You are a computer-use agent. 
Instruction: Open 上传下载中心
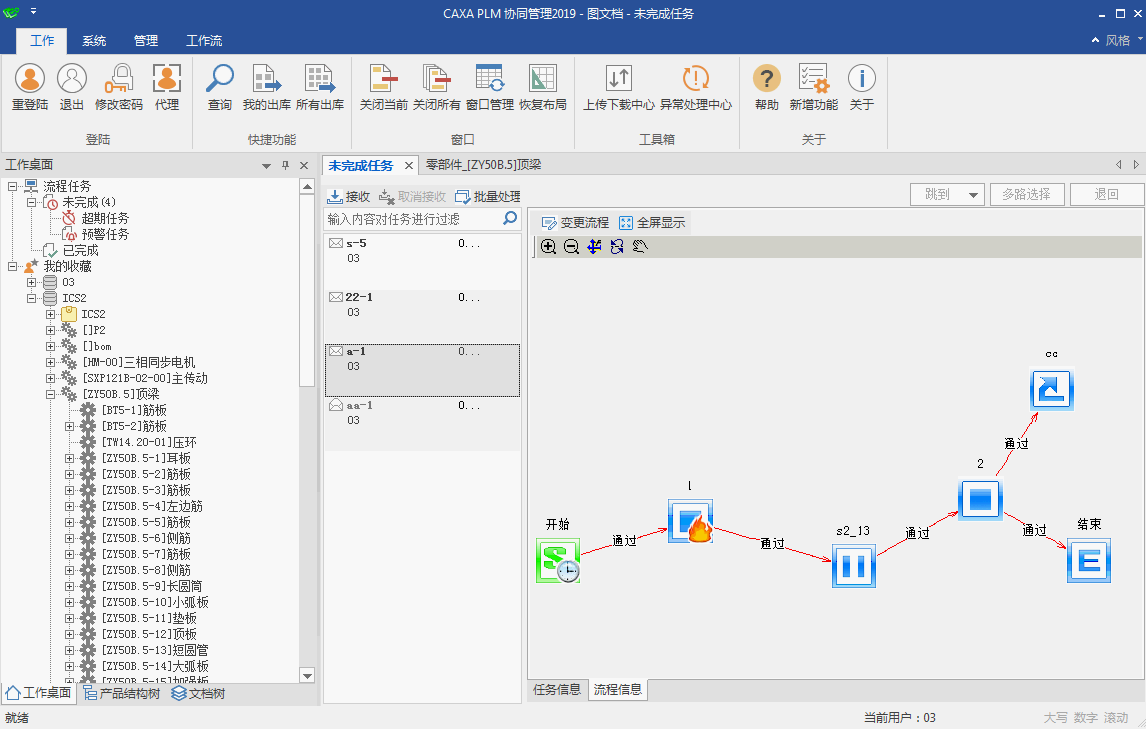point(618,87)
